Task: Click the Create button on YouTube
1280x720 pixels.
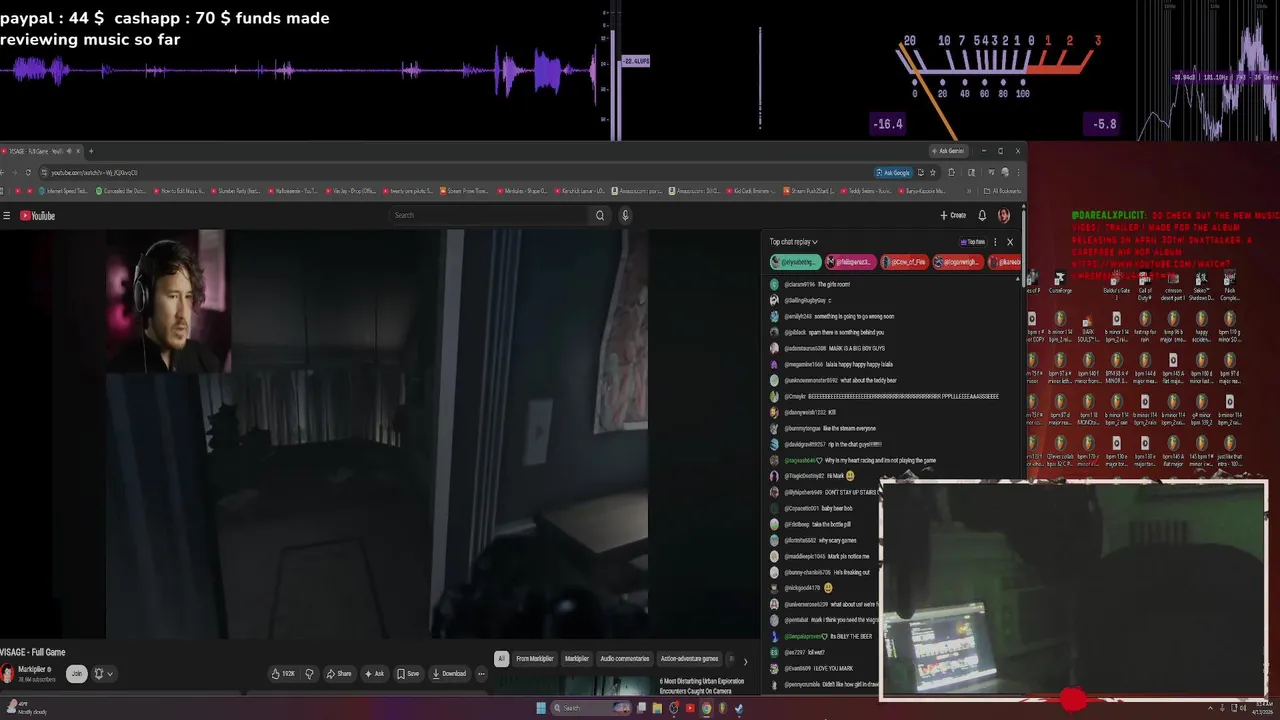Action: pyautogui.click(x=953, y=216)
